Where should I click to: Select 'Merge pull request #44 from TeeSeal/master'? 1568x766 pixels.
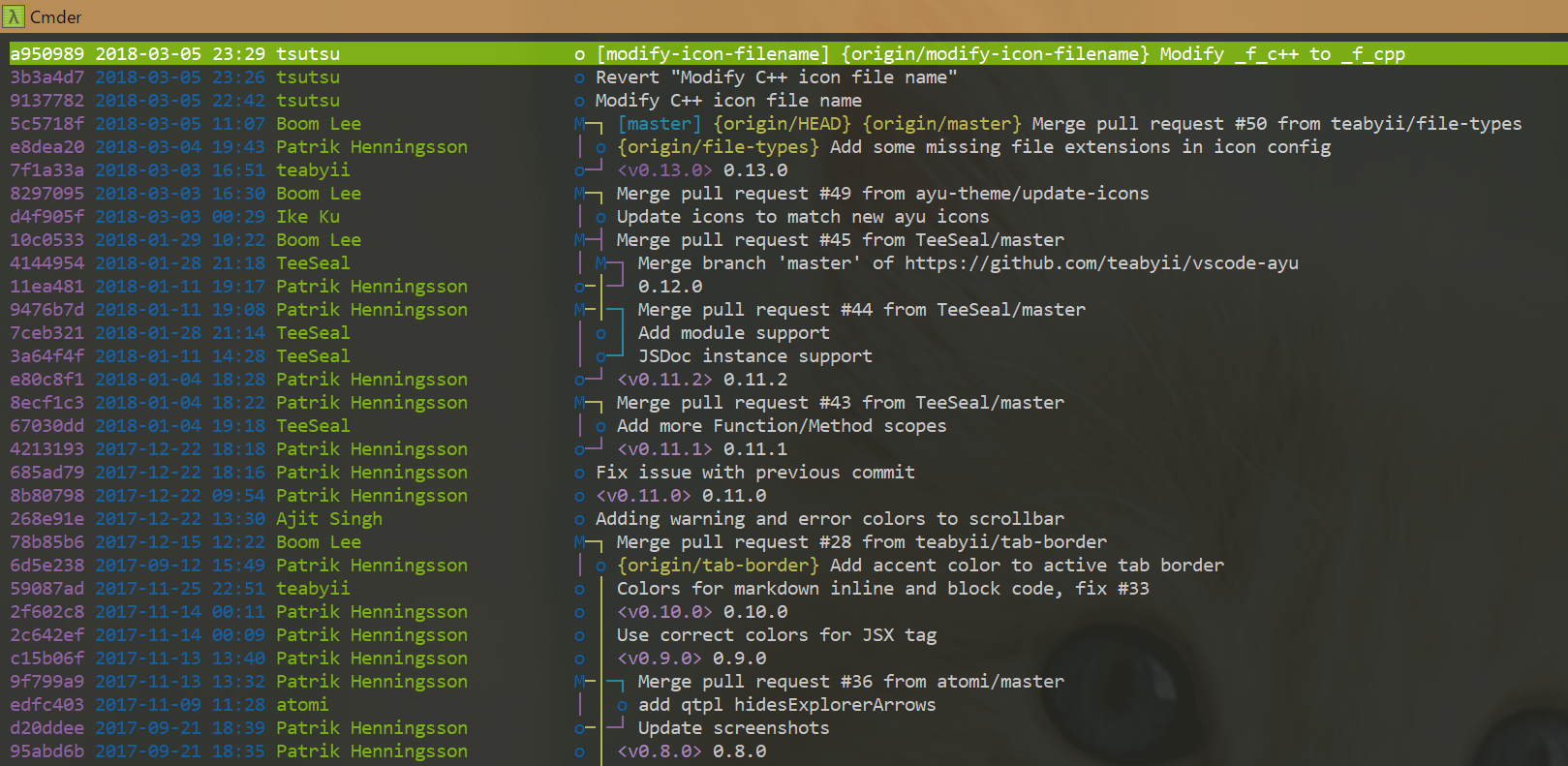coord(862,310)
